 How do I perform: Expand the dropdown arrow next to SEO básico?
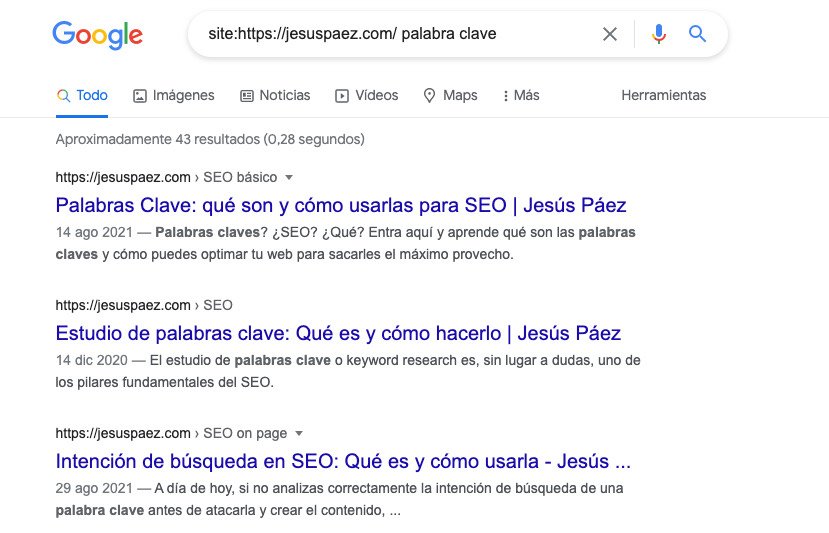[x=289, y=178]
